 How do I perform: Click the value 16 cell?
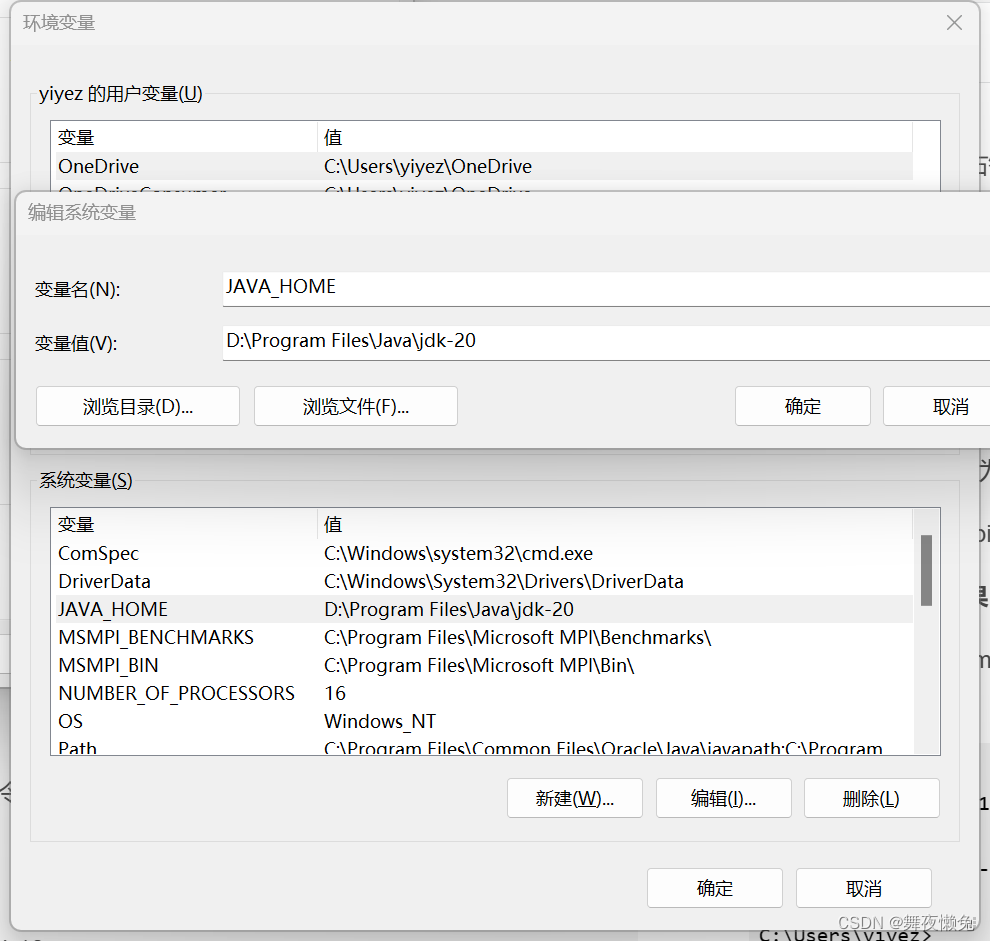(x=335, y=693)
